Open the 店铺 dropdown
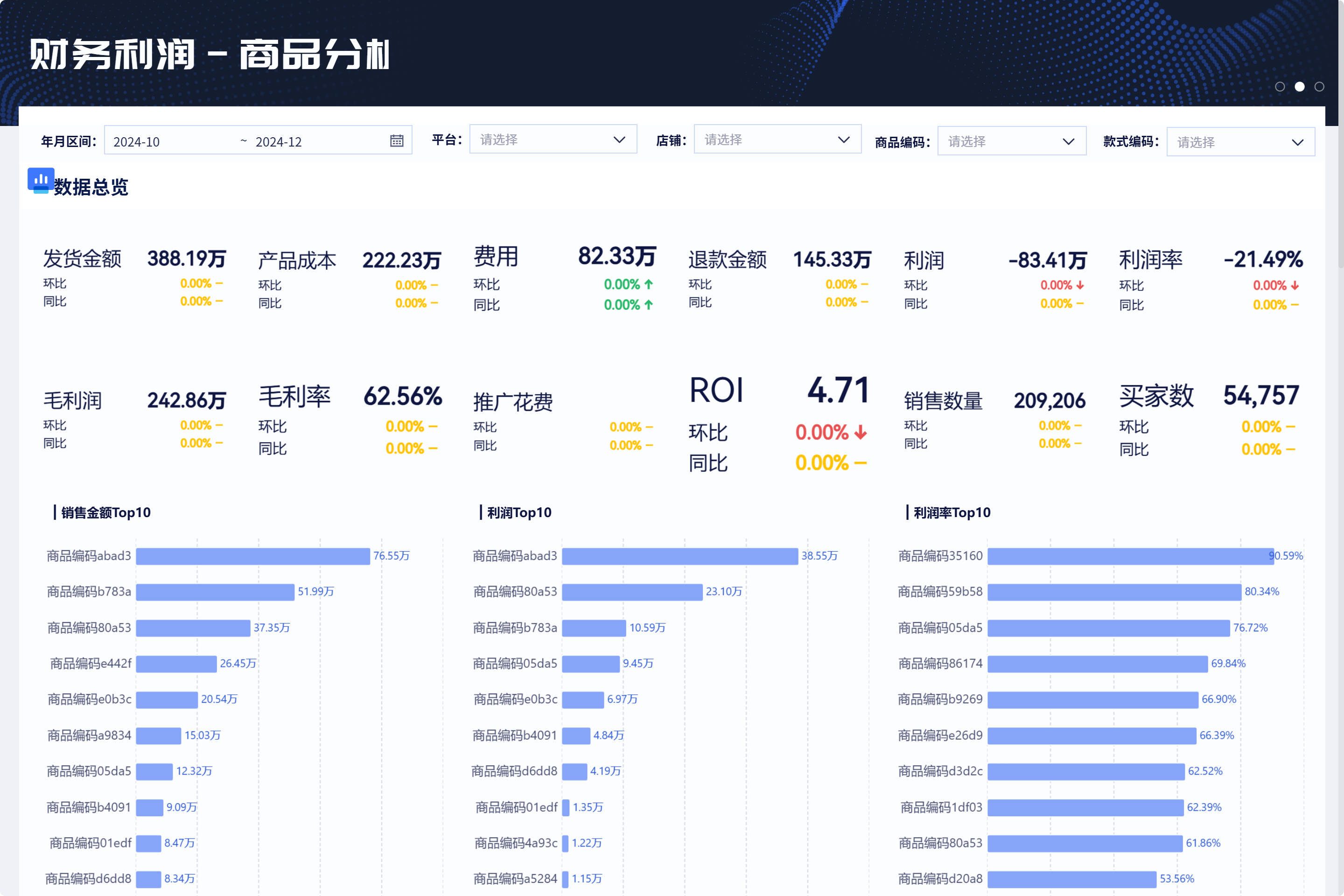The height and width of the screenshot is (896, 1344). pyautogui.click(x=778, y=140)
